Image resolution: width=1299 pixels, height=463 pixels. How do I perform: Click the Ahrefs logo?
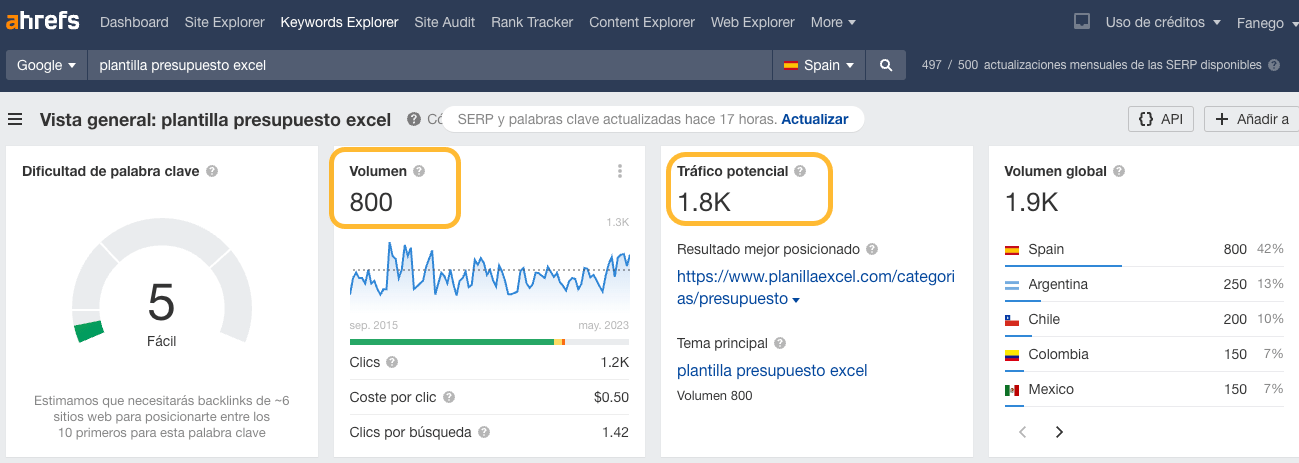coord(42,22)
